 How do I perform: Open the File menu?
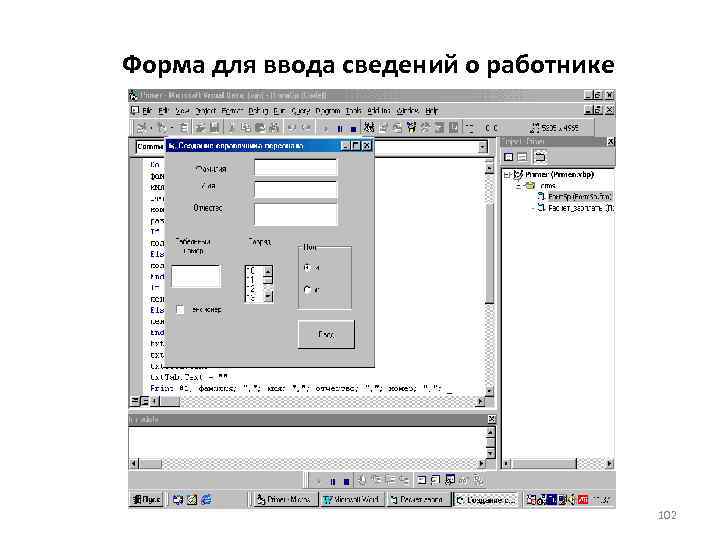point(147,111)
